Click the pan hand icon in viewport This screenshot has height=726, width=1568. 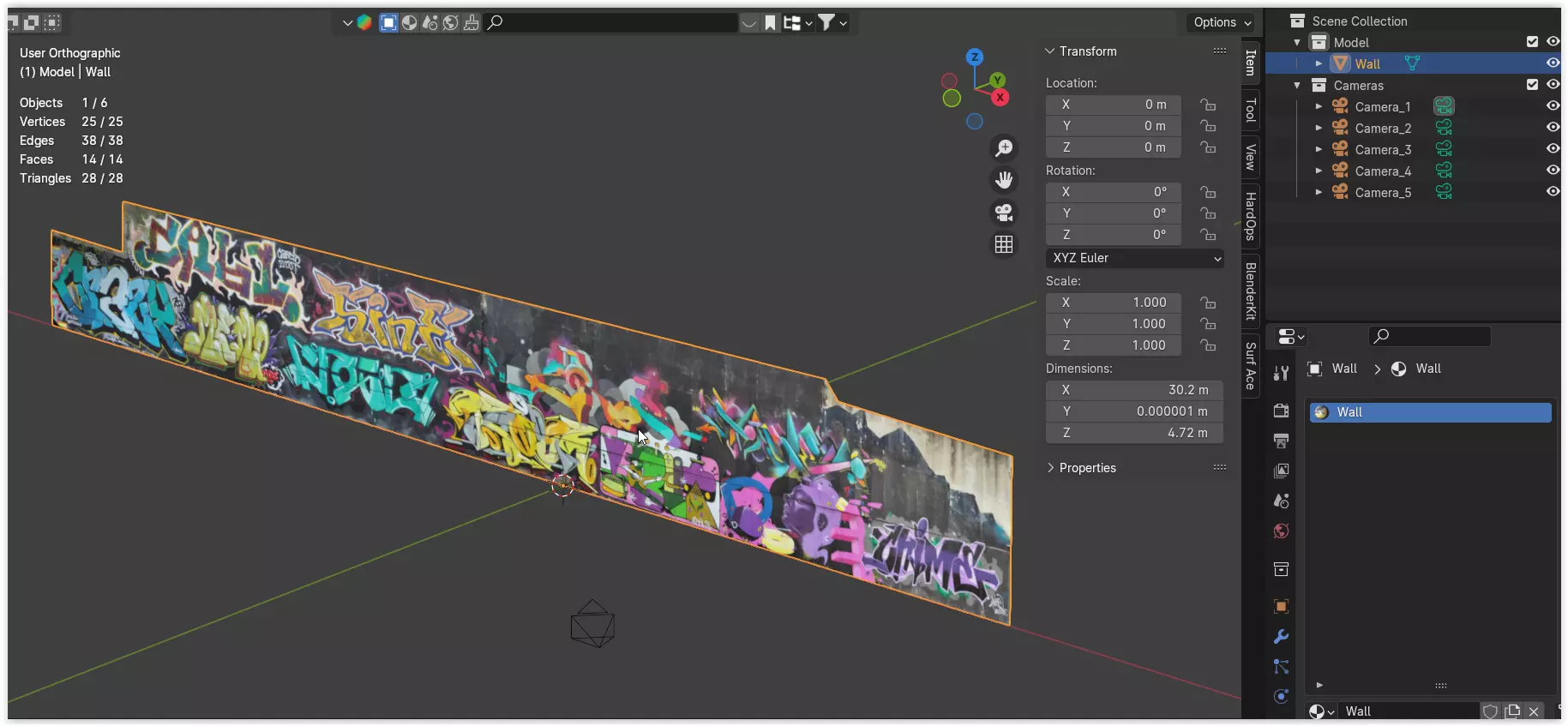(1004, 180)
